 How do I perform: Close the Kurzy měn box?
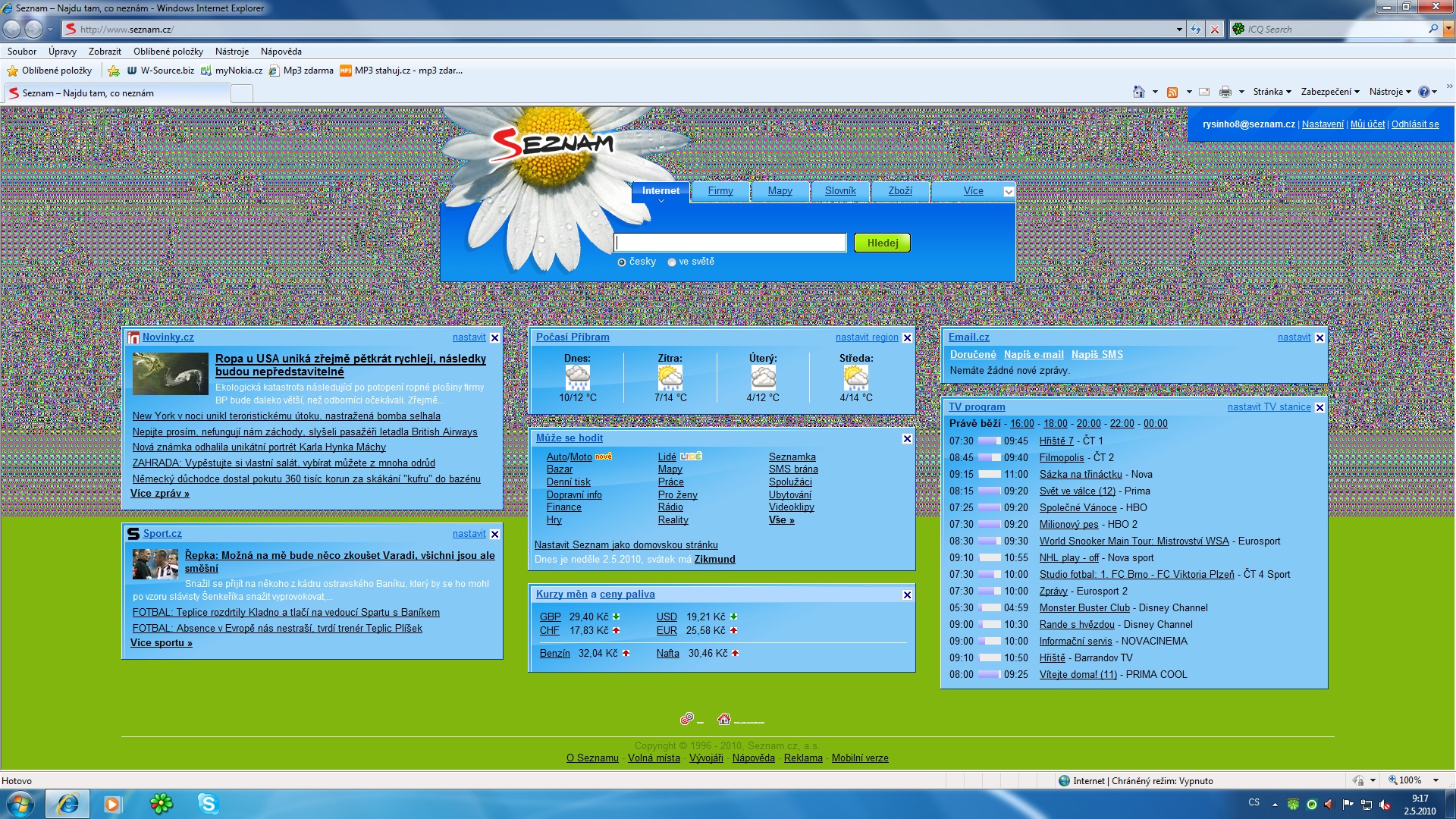point(907,595)
